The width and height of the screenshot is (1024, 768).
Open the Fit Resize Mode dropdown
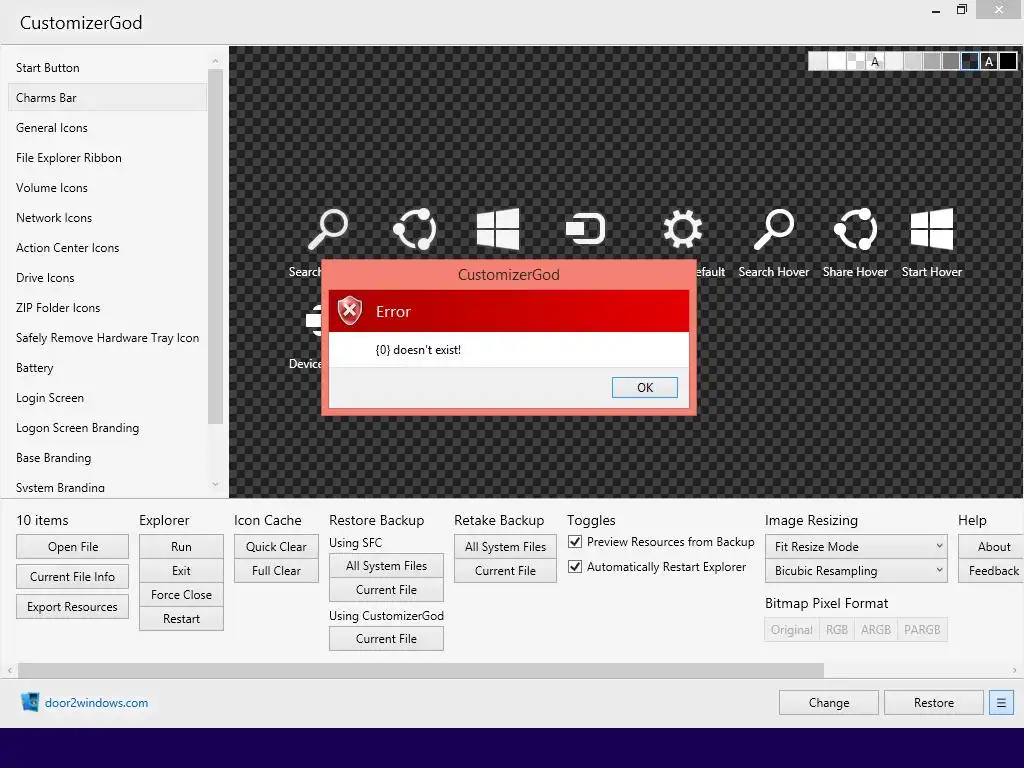point(856,546)
